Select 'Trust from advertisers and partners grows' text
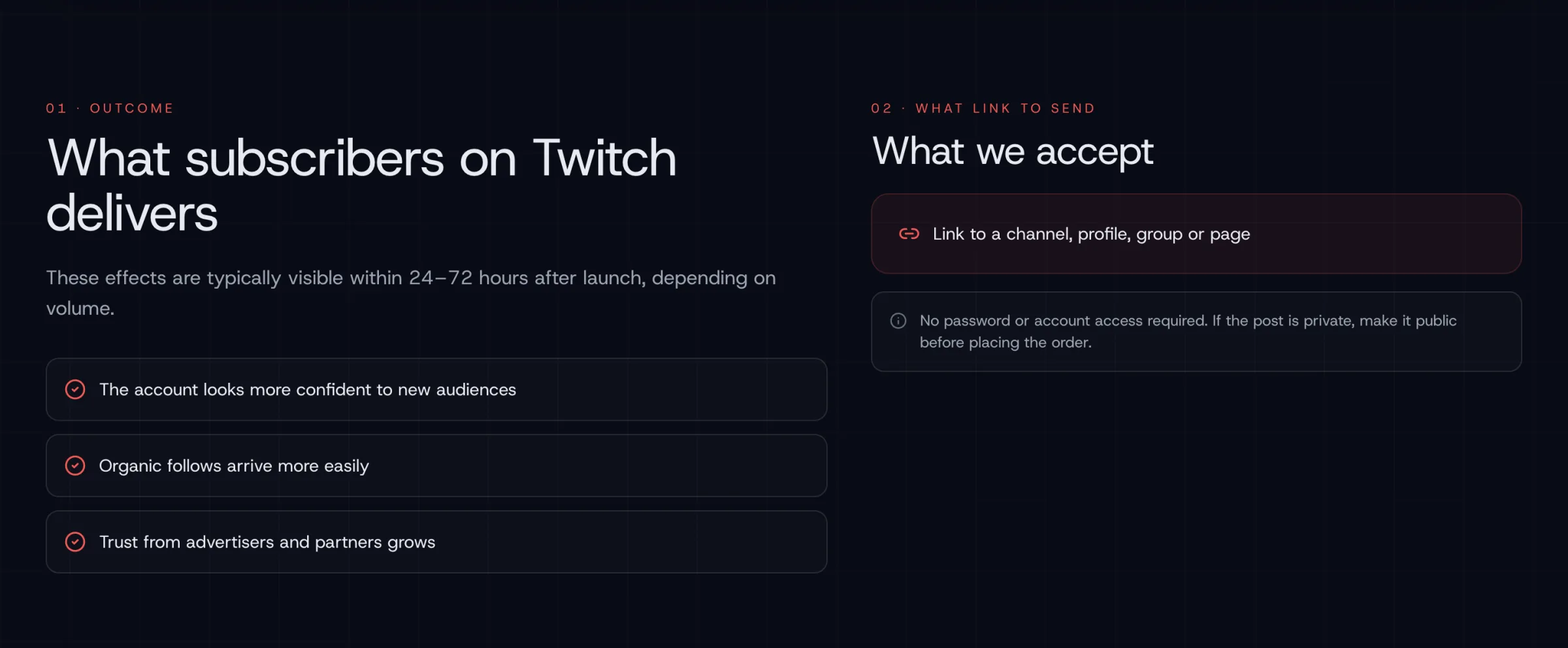 [267, 543]
